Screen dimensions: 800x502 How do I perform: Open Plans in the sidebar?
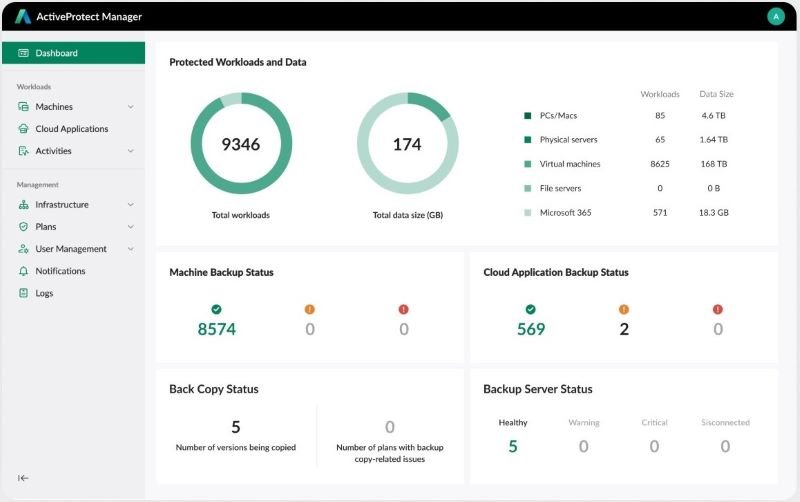coord(73,227)
